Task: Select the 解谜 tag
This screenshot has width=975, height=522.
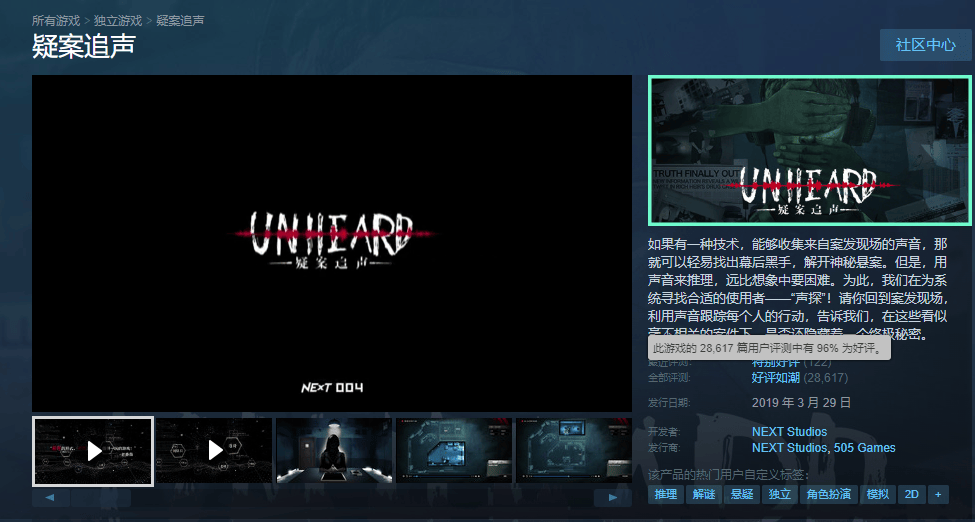Action: [703, 494]
